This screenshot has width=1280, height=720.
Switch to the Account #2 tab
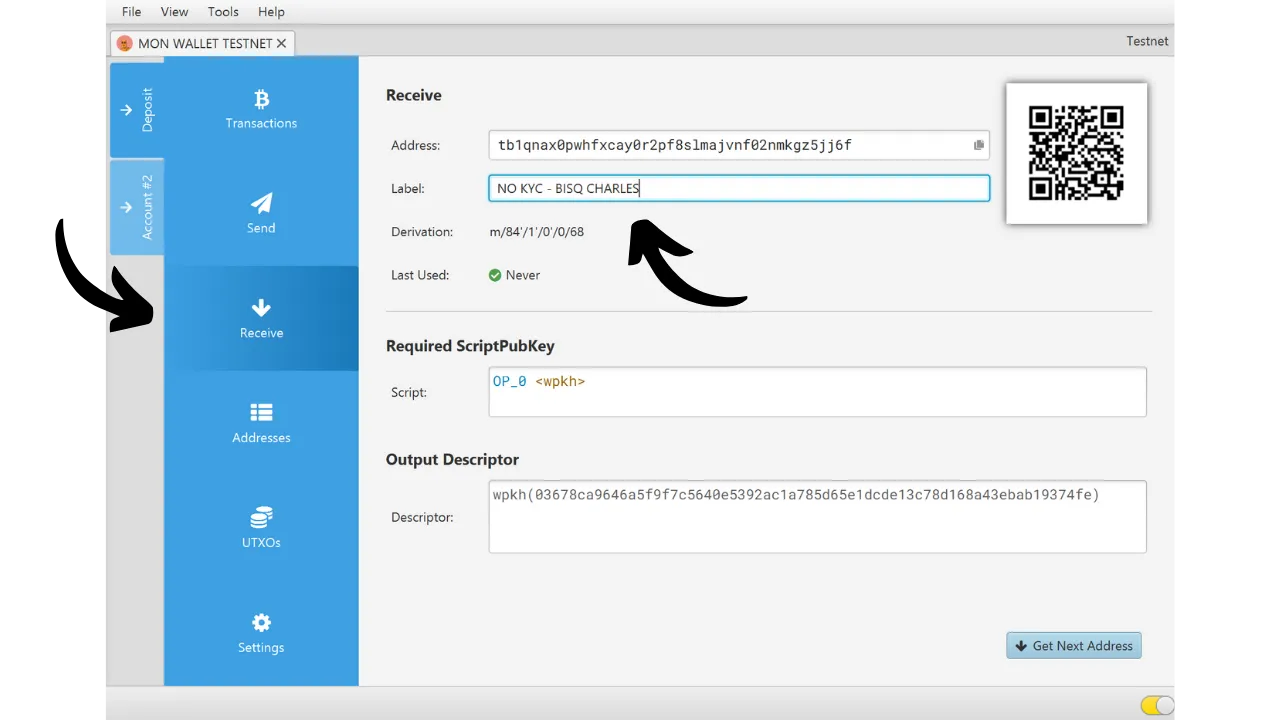[137, 207]
